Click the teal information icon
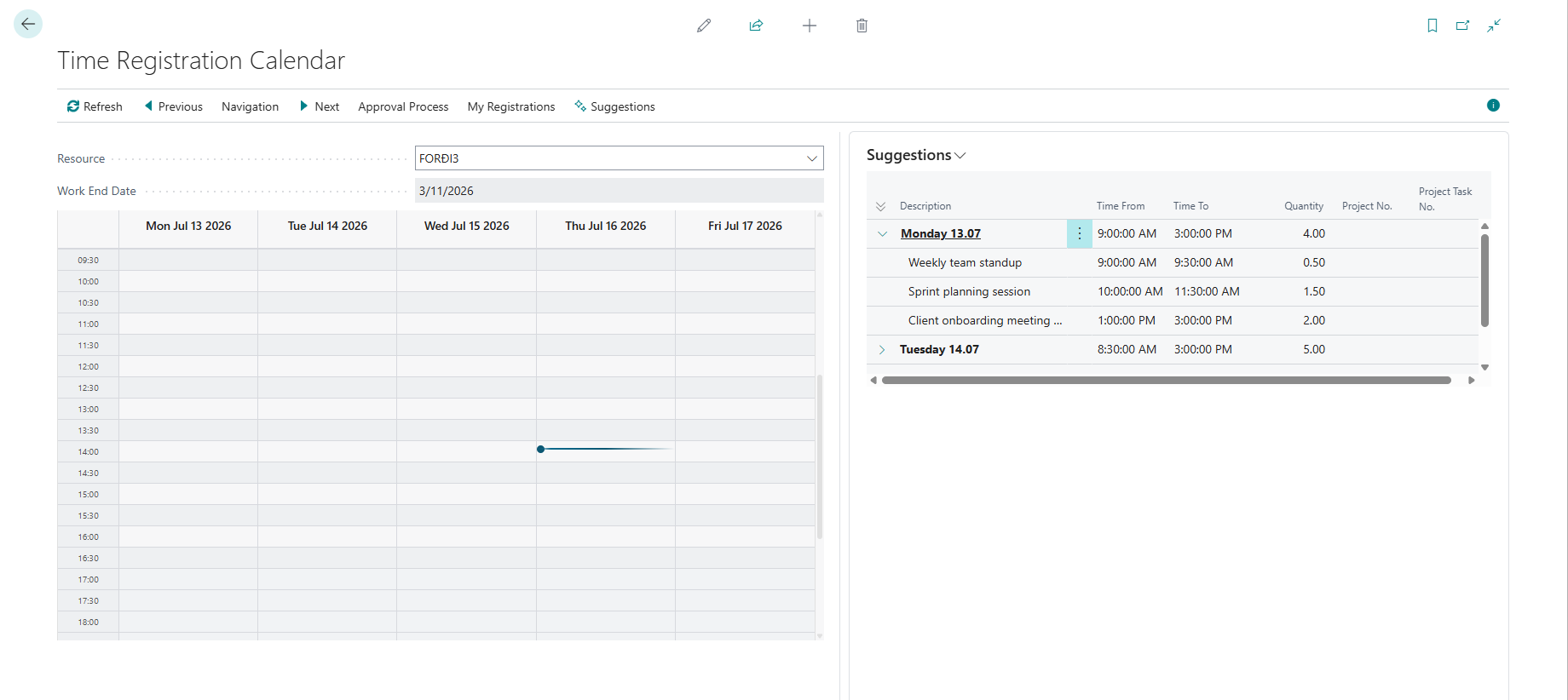1568x700 pixels. (1493, 105)
